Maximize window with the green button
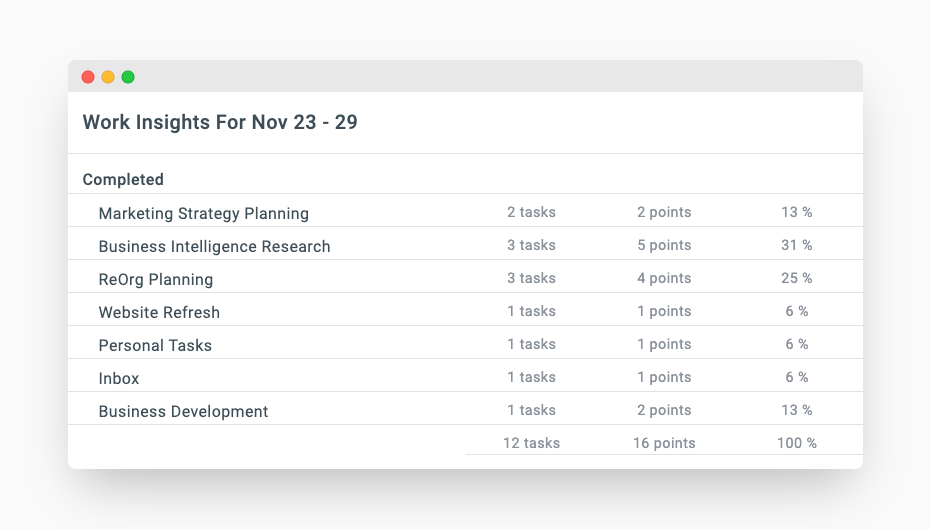The height and width of the screenshot is (529, 931). (128, 77)
